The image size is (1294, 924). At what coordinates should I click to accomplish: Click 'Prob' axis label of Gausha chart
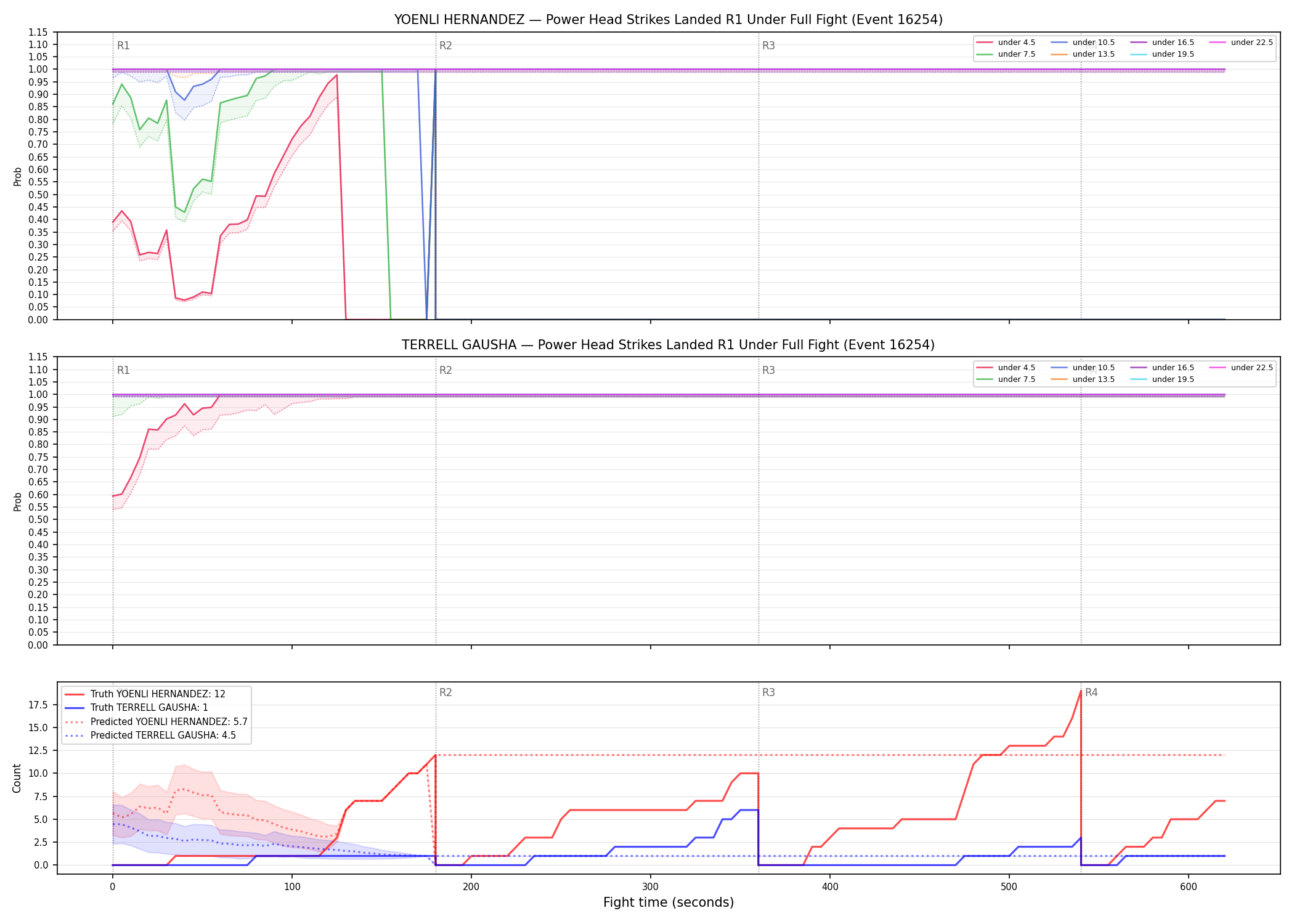(17, 501)
